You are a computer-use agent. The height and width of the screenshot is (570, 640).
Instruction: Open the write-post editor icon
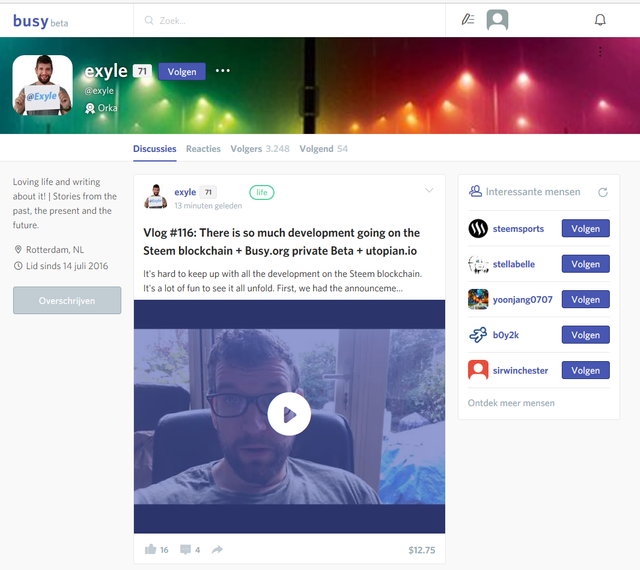point(468,20)
